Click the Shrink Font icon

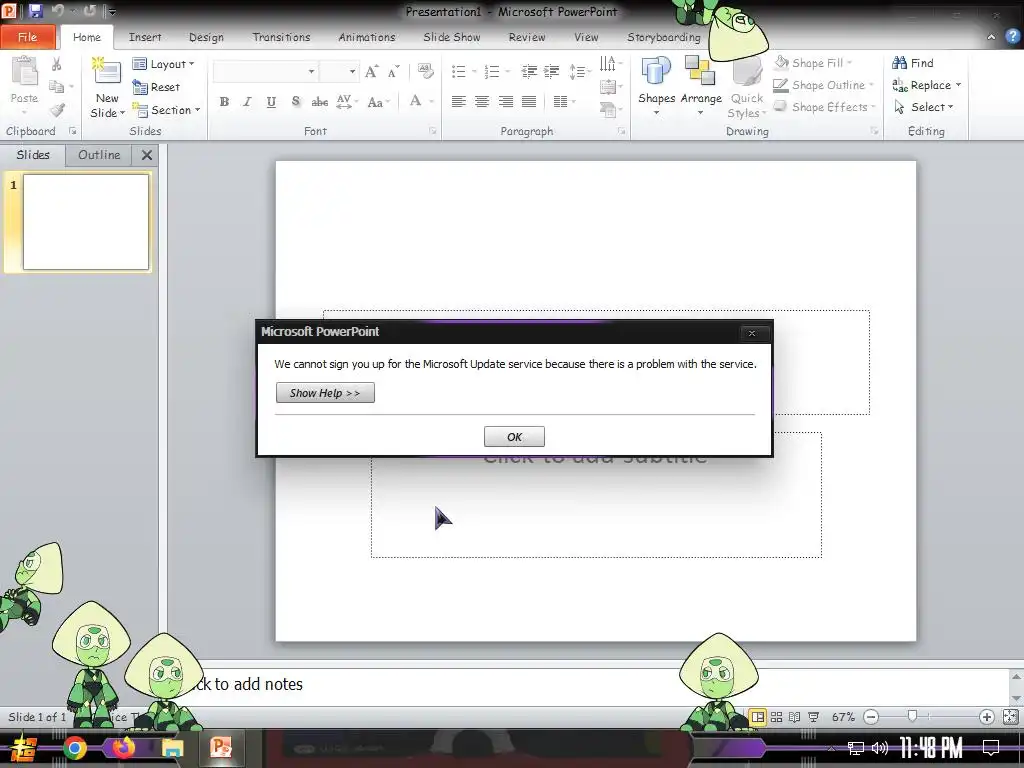click(x=393, y=71)
